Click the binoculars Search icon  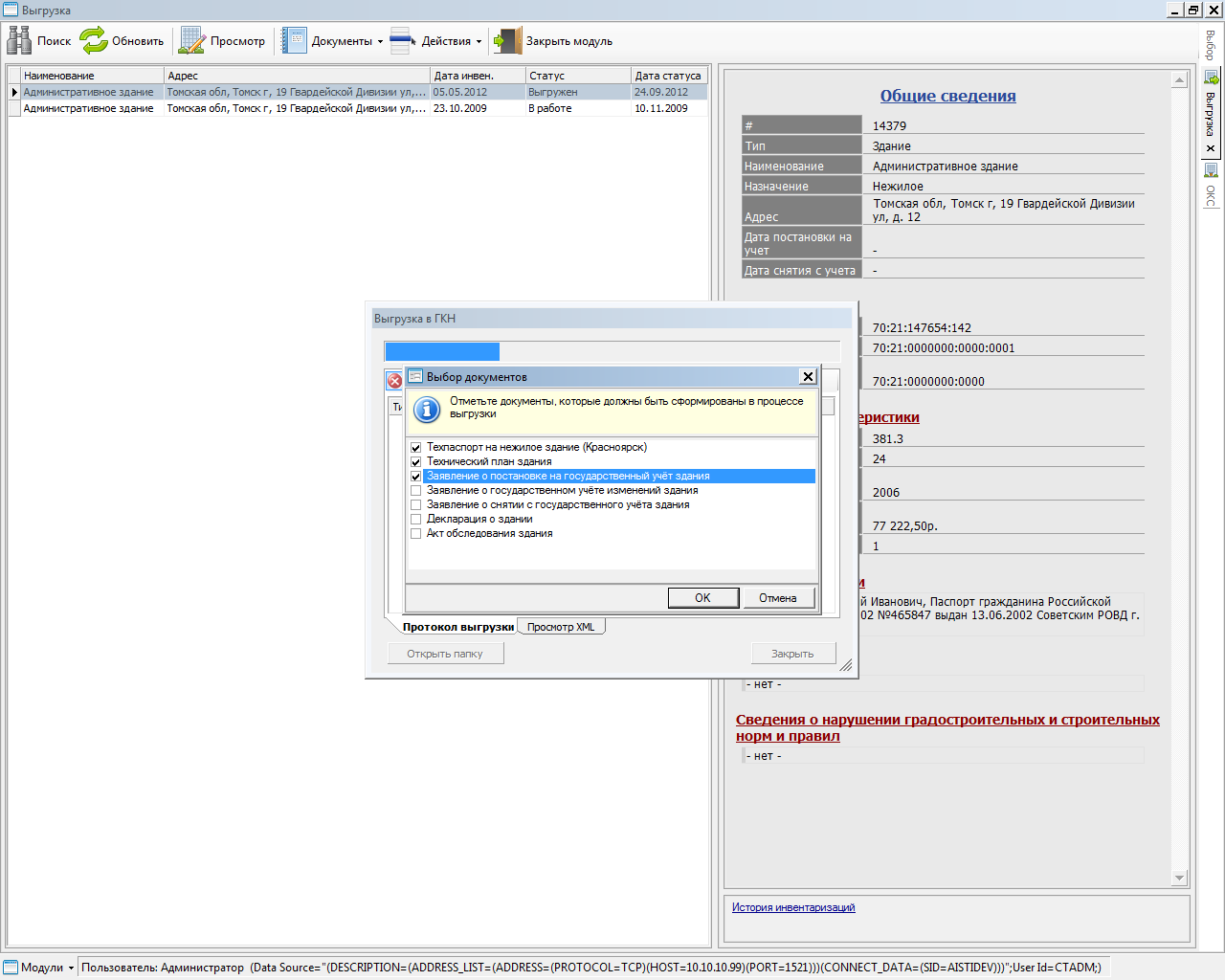pyautogui.click(x=19, y=41)
